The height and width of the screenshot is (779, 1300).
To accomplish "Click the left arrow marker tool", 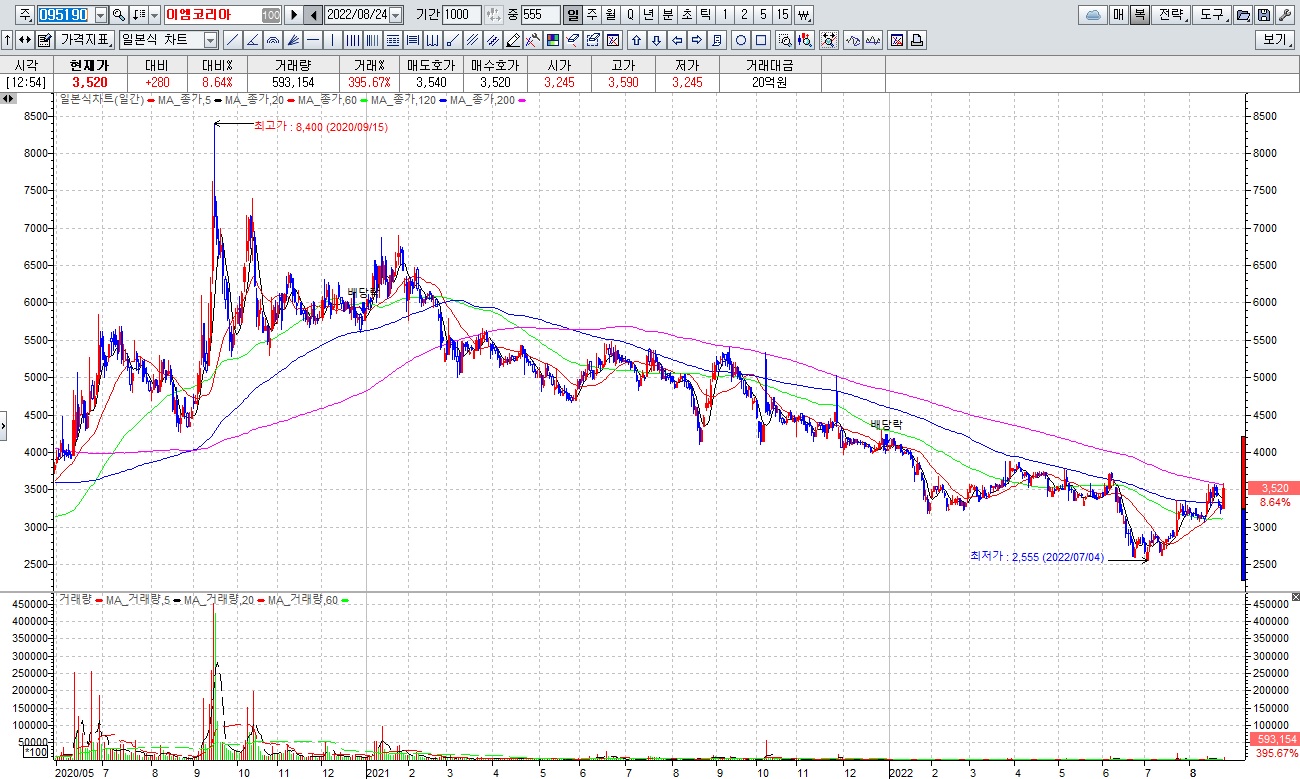I will (677, 40).
